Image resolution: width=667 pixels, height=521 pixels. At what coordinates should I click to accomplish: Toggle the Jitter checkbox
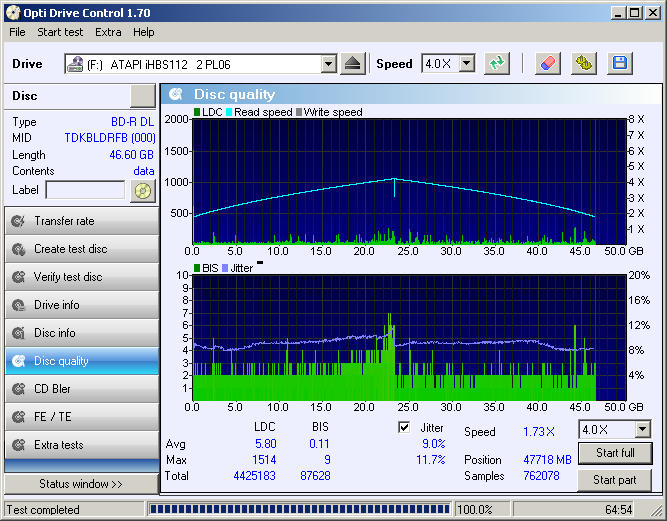tap(404, 427)
